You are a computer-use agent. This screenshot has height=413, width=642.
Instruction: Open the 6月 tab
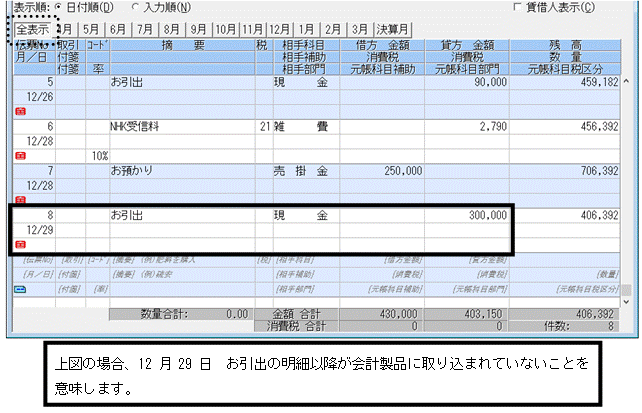(118, 29)
